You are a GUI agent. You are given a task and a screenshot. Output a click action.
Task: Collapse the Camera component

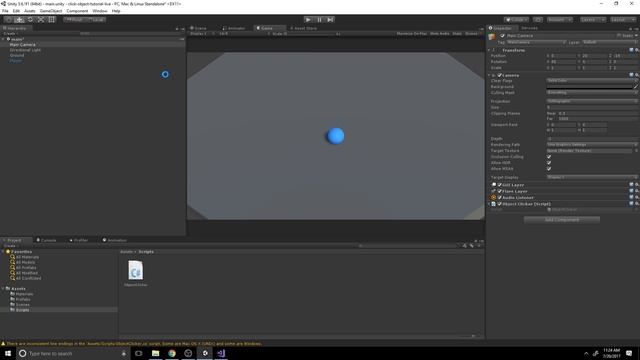(x=489, y=76)
